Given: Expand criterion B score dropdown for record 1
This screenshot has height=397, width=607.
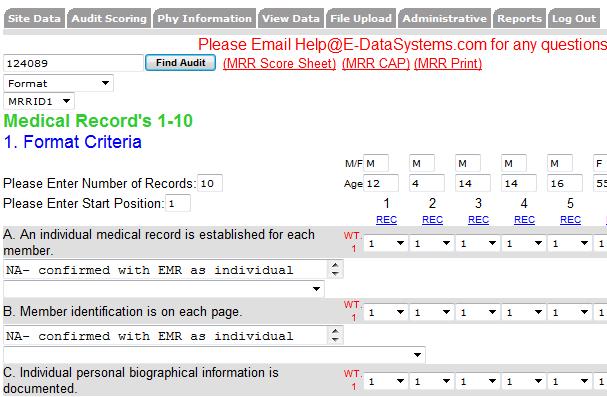Looking at the screenshot, I should tap(386, 312).
